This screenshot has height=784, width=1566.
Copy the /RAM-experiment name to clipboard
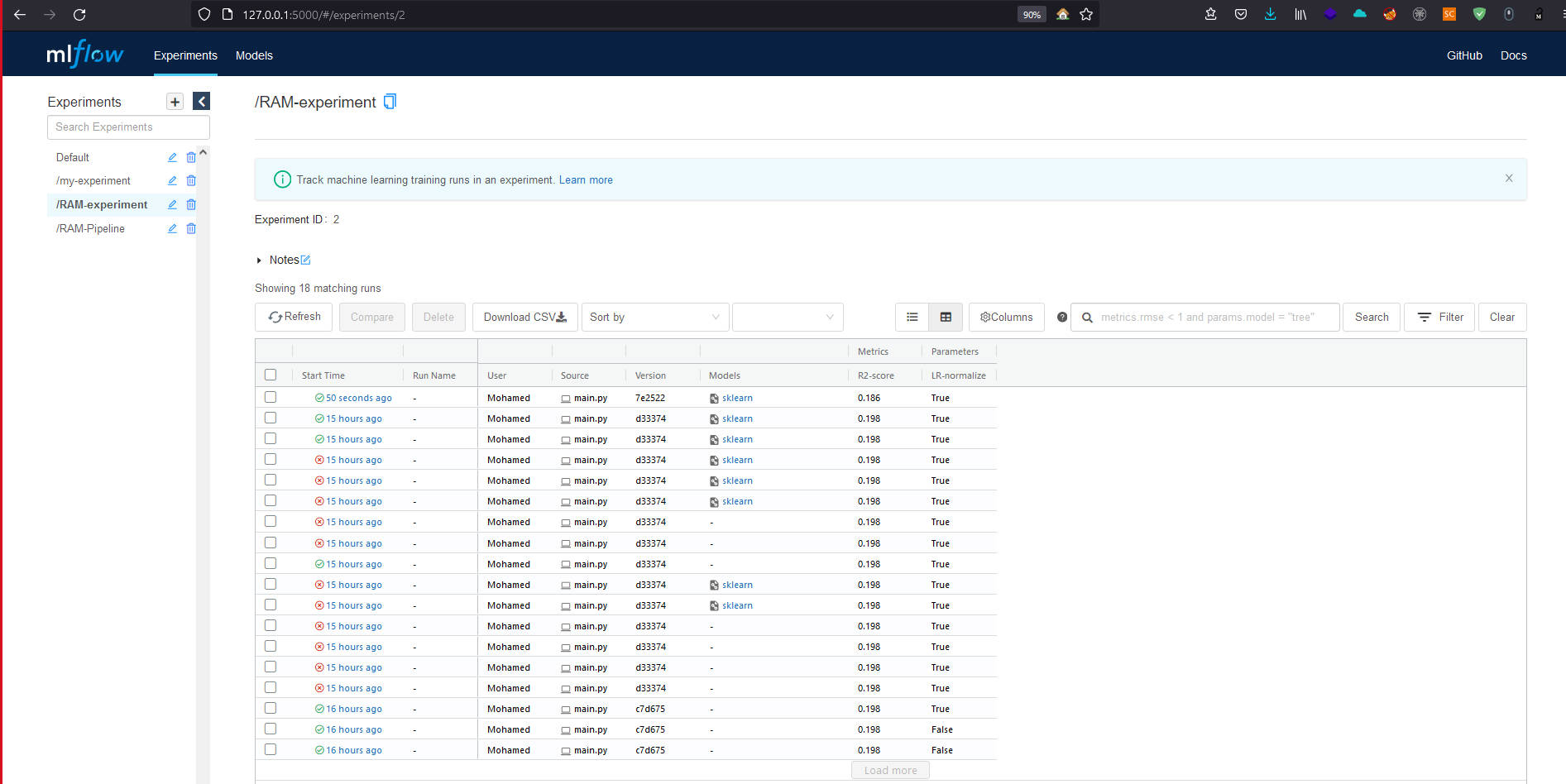(390, 101)
